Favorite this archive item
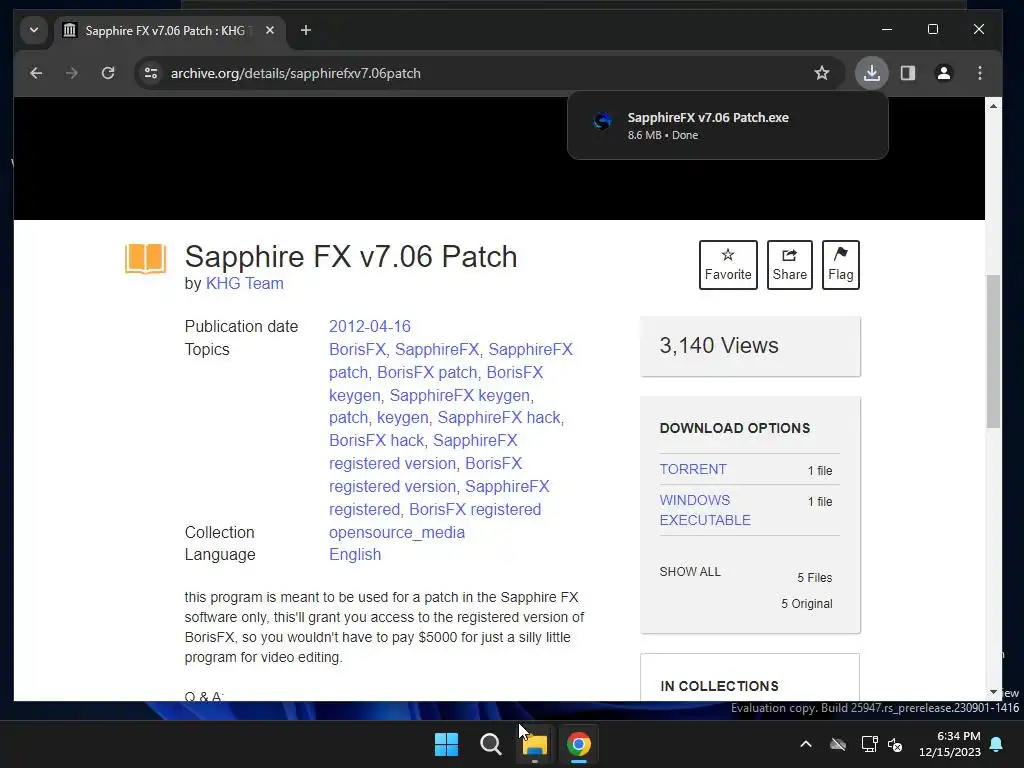Screen dimensions: 1024x768 coord(728,264)
